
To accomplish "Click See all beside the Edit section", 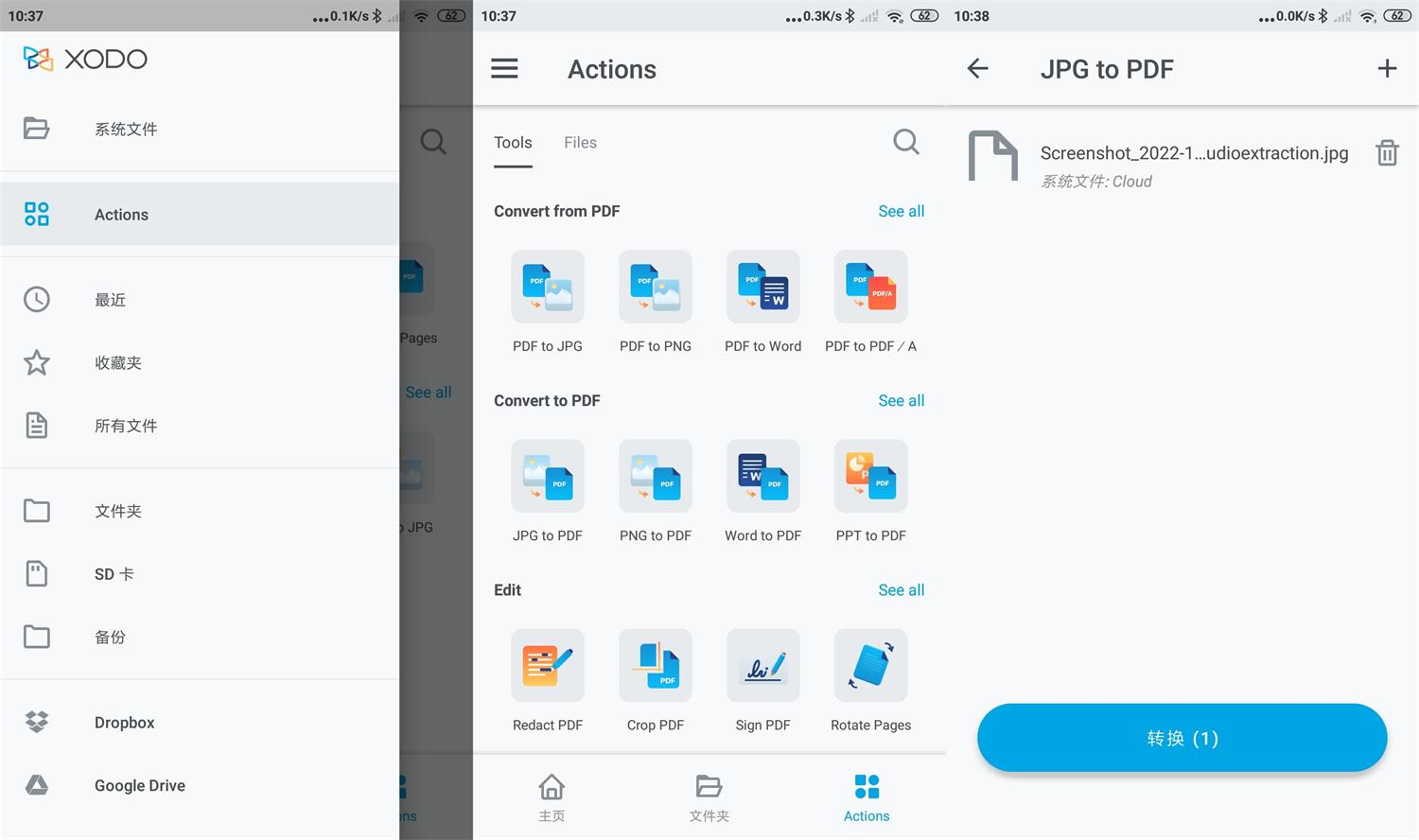I will click(901, 590).
